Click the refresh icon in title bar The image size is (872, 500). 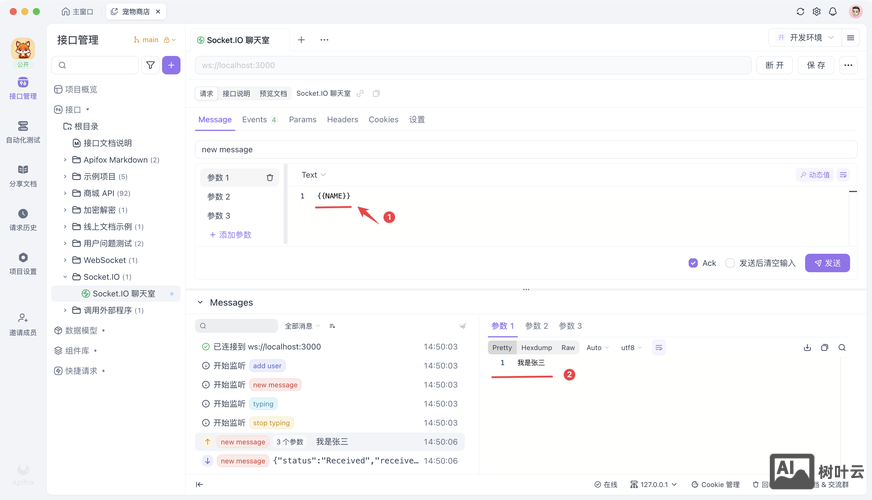[800, 11]
